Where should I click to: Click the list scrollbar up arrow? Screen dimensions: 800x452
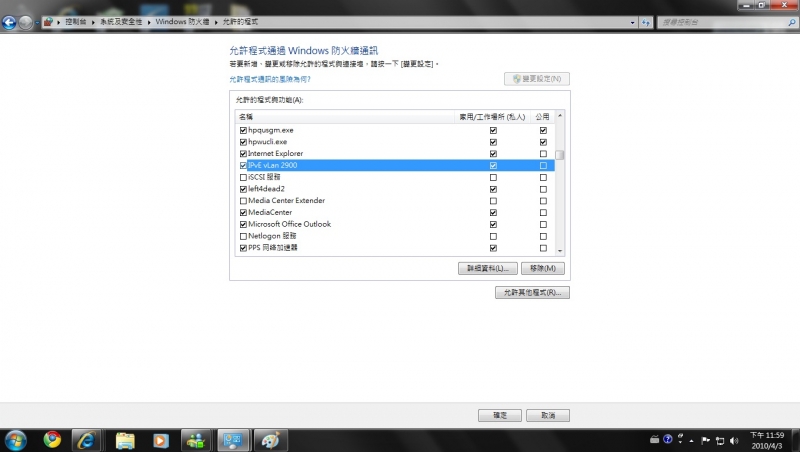pos(560,116)
